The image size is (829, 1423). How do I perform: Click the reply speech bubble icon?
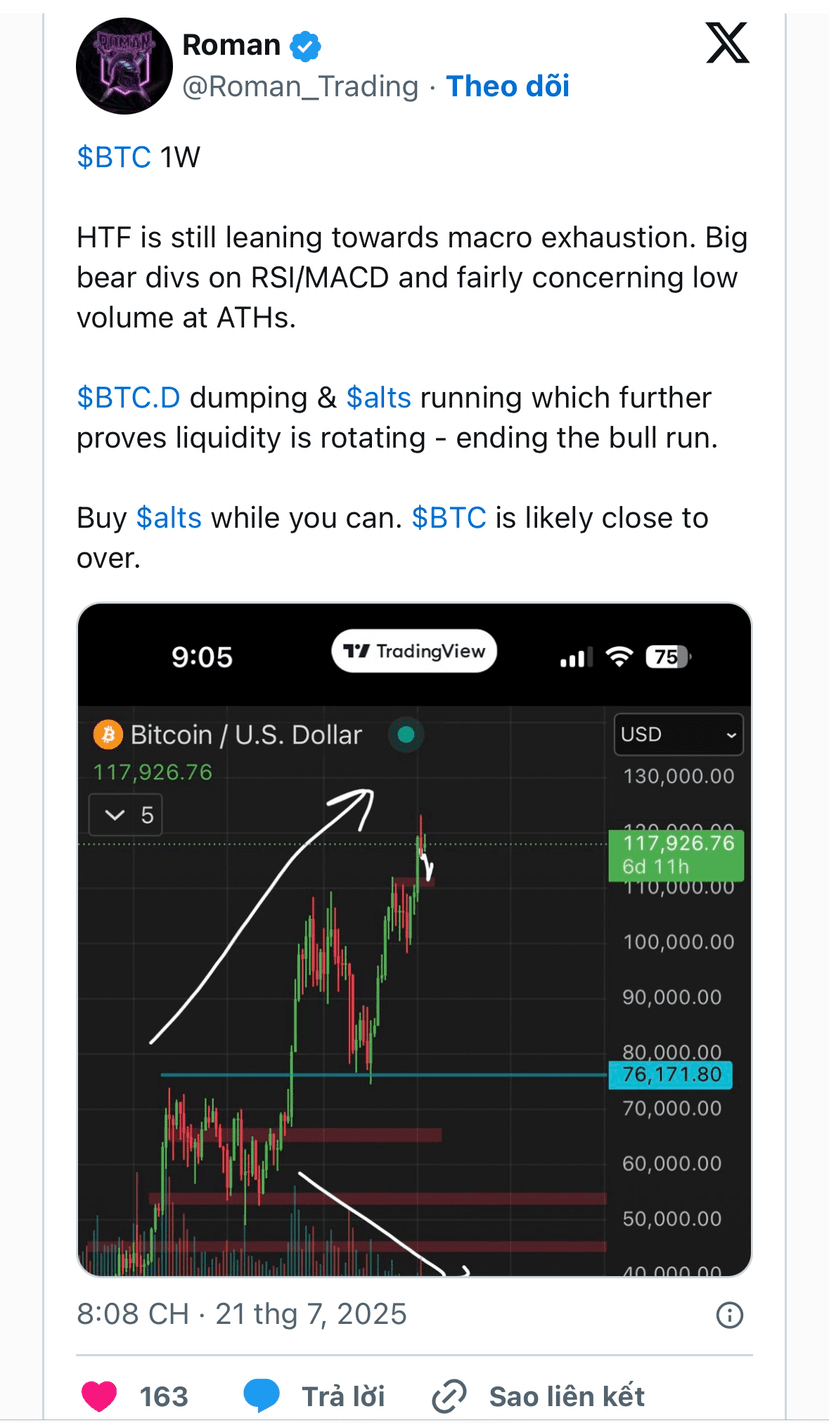click(x=262, y=1396)
